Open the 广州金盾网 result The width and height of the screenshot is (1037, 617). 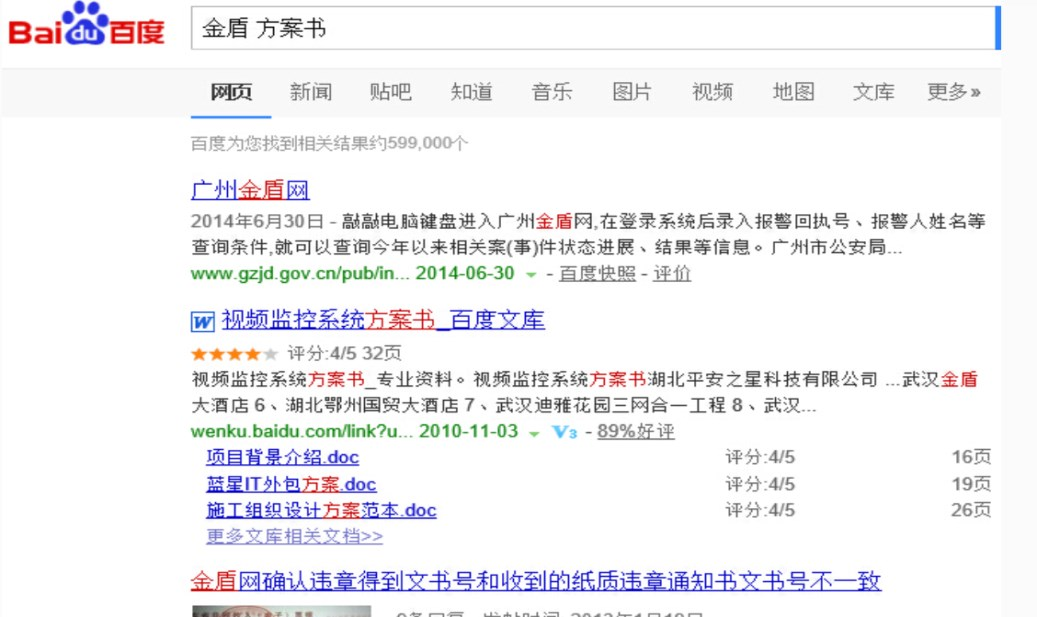pyautogui.click(x=250, y=190)
